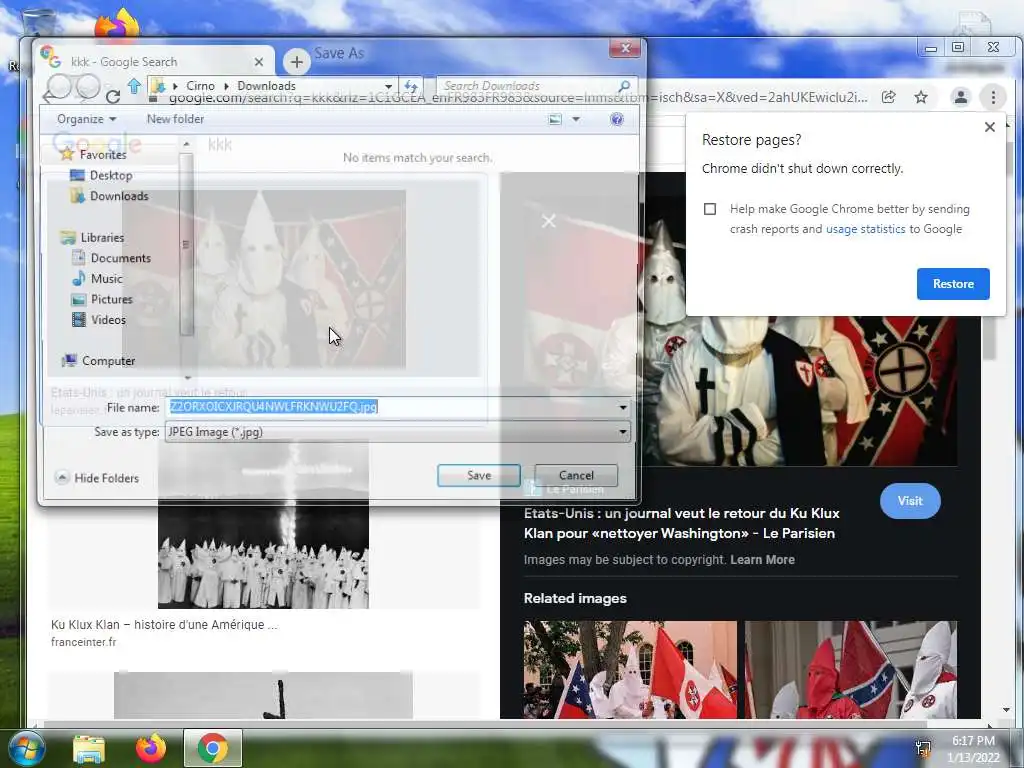Viewport: 1024px width, 768px height.
Task: Open File Explorer from taskbar
Action: [x=89, y=748]
